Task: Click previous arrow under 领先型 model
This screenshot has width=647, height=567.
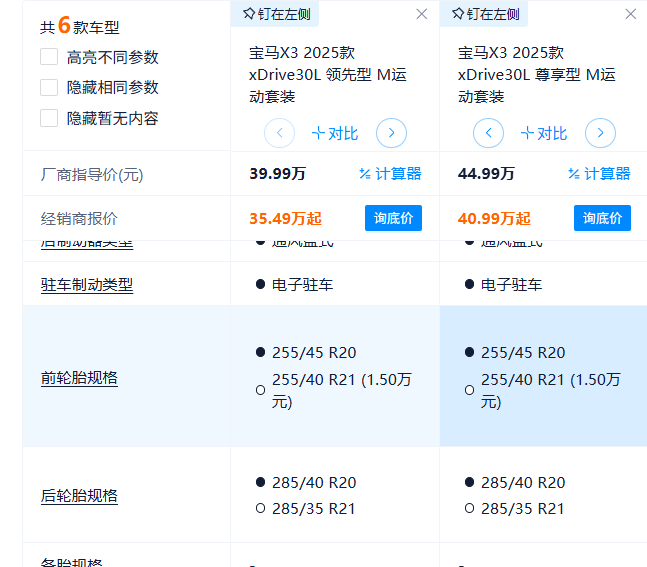Action: pos(279,133)
